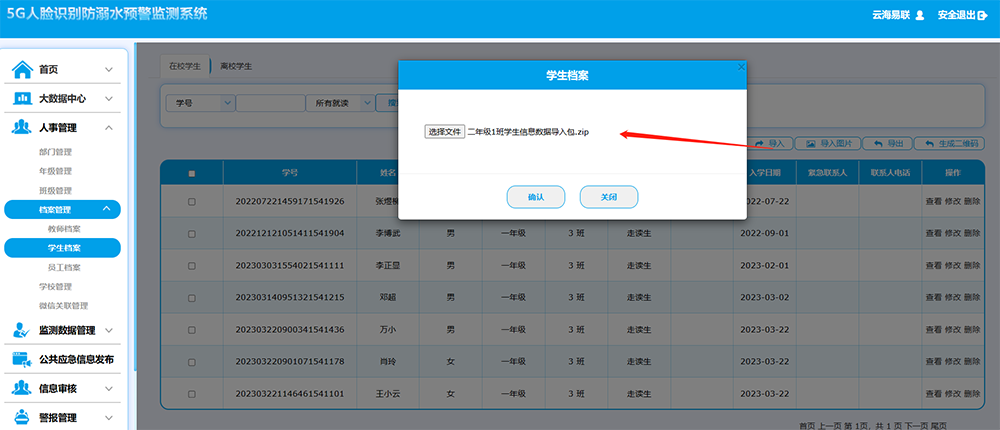Check the row checkbox for 李博武
1000x430 pixels.
point(192,233)
